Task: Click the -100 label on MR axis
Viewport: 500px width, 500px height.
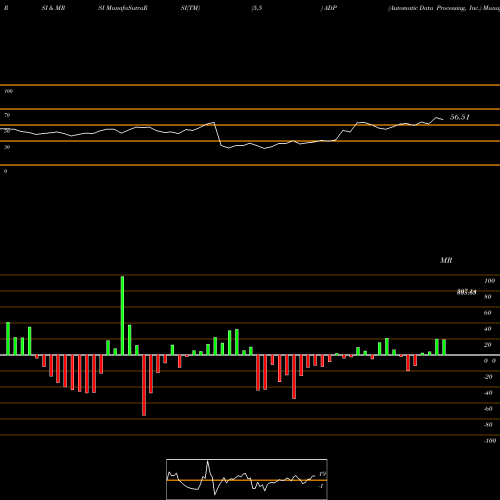Action: (489, 441)
